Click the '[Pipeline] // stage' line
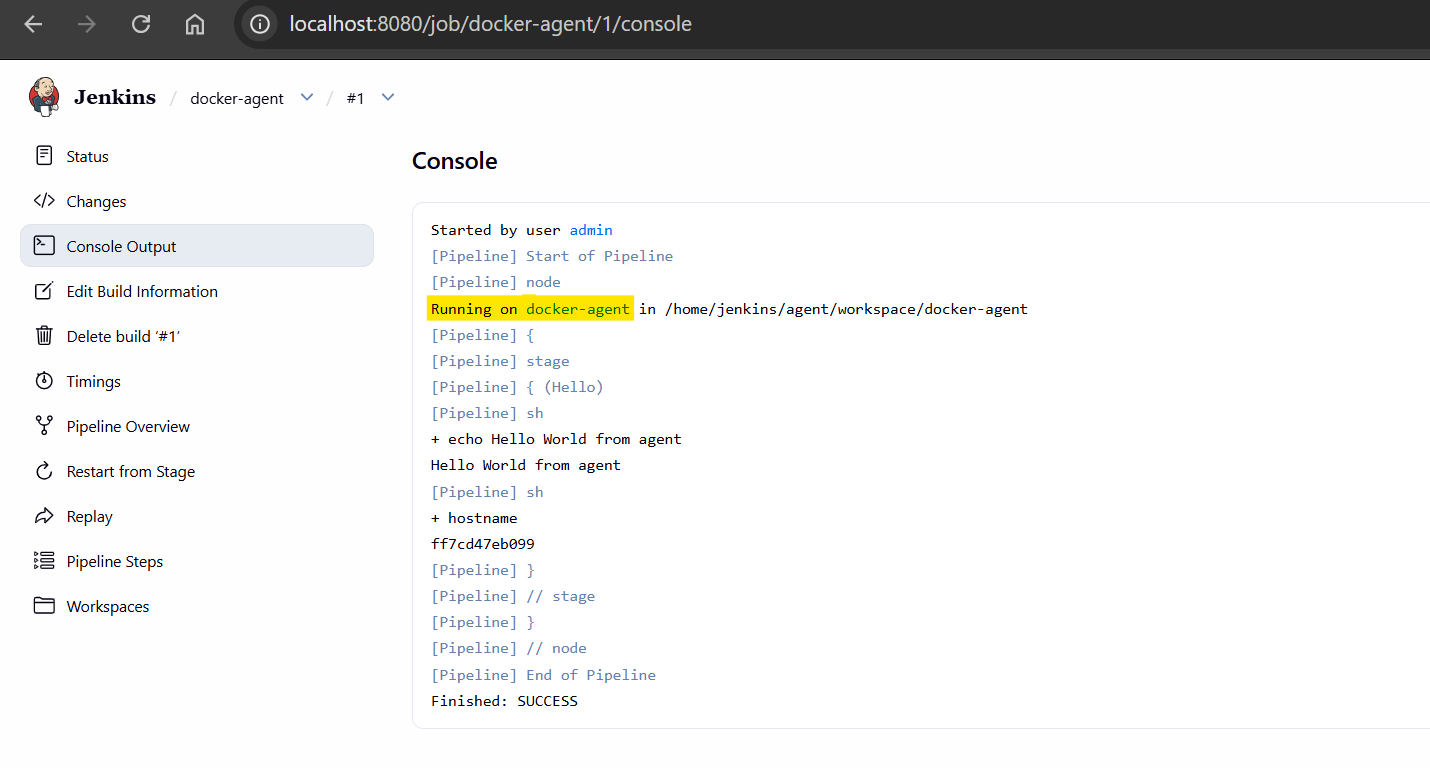The height and width of the screenshot is (768, 1430). click(x=513, y=596)
